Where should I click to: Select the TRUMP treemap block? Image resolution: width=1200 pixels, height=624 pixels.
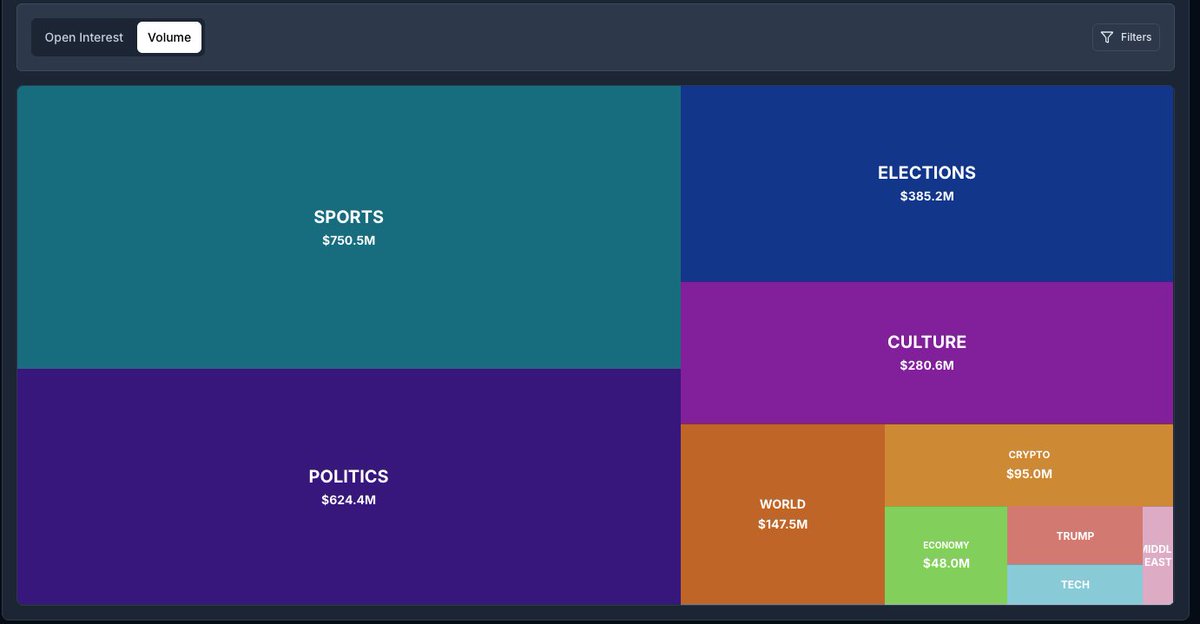[x=1075, y=536]
